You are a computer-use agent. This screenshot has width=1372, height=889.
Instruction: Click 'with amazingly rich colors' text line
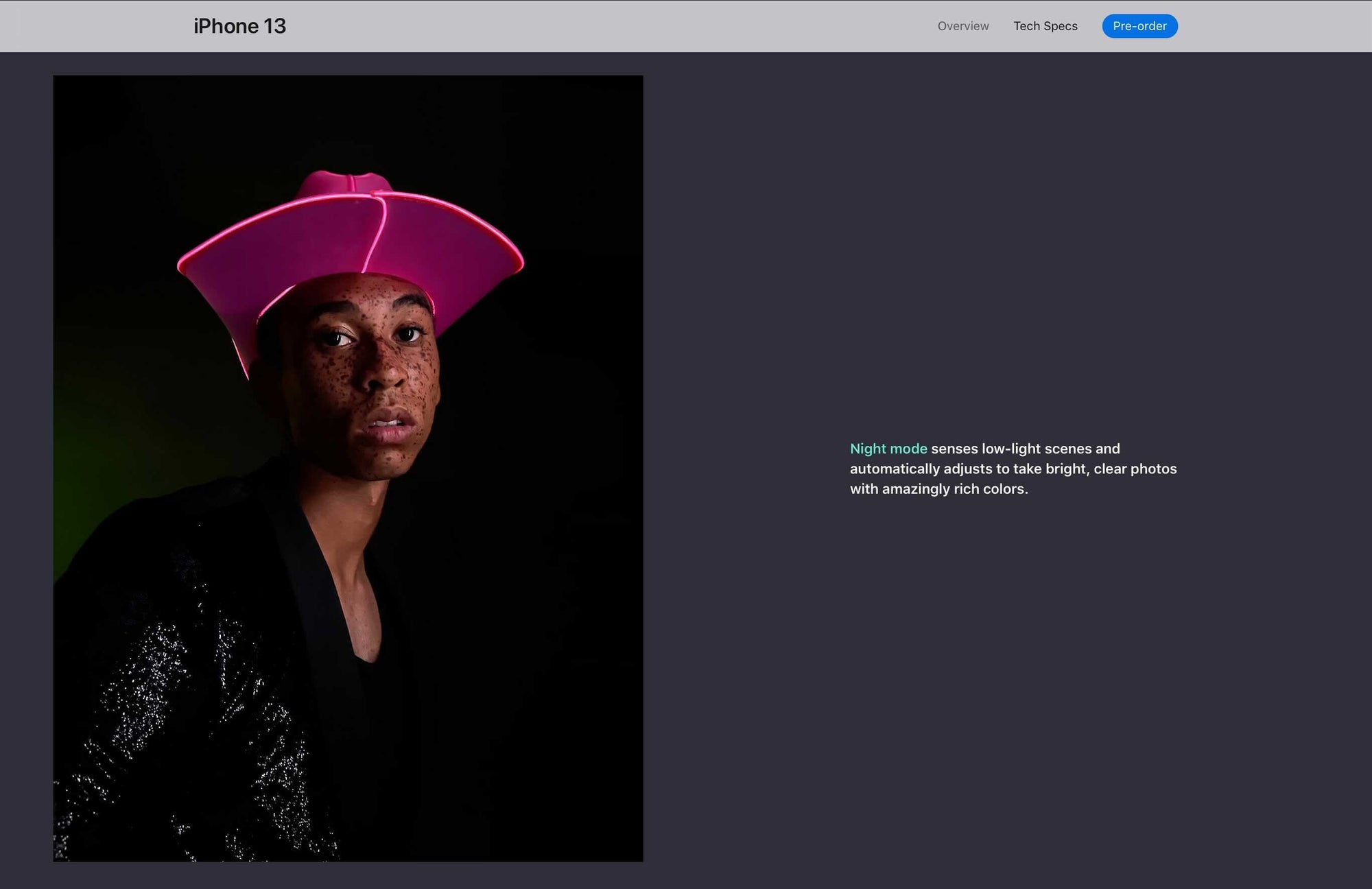click(x=938, y=489)
